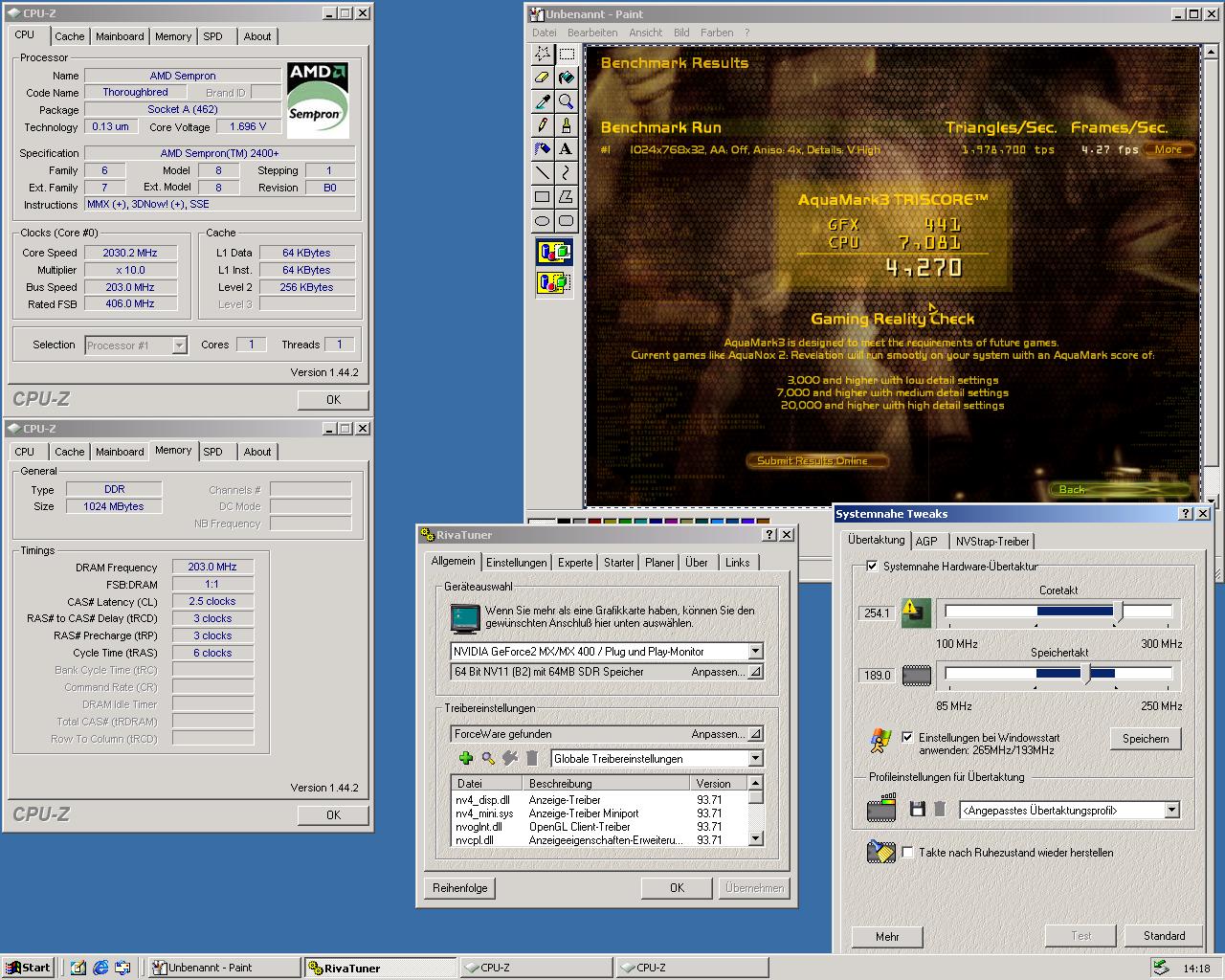
Task: Expand the Globale Treibereinstellungen dropdown
Action: coord(755,759)
